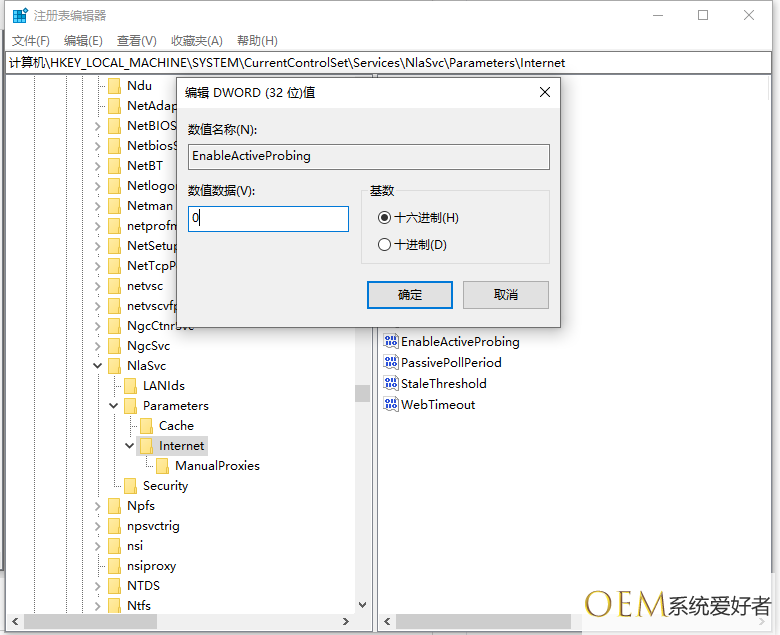Close the 编辑 DWORD dialog with X

click(x=545, y=92)
